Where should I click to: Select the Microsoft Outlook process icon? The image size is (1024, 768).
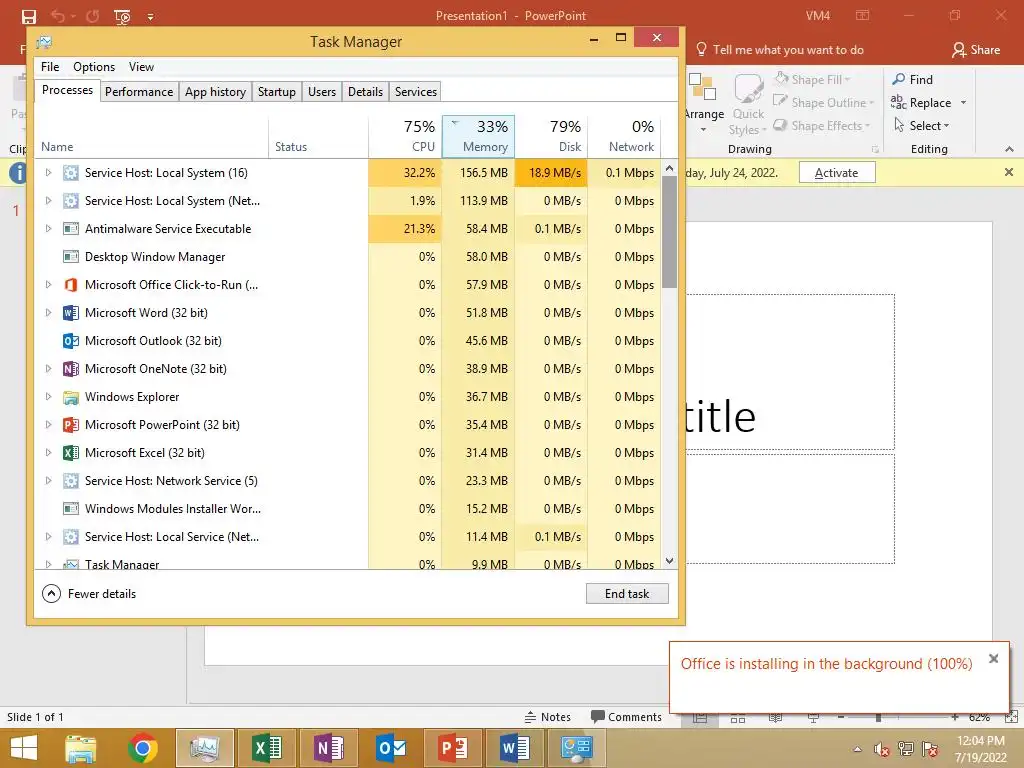point(71,341)
